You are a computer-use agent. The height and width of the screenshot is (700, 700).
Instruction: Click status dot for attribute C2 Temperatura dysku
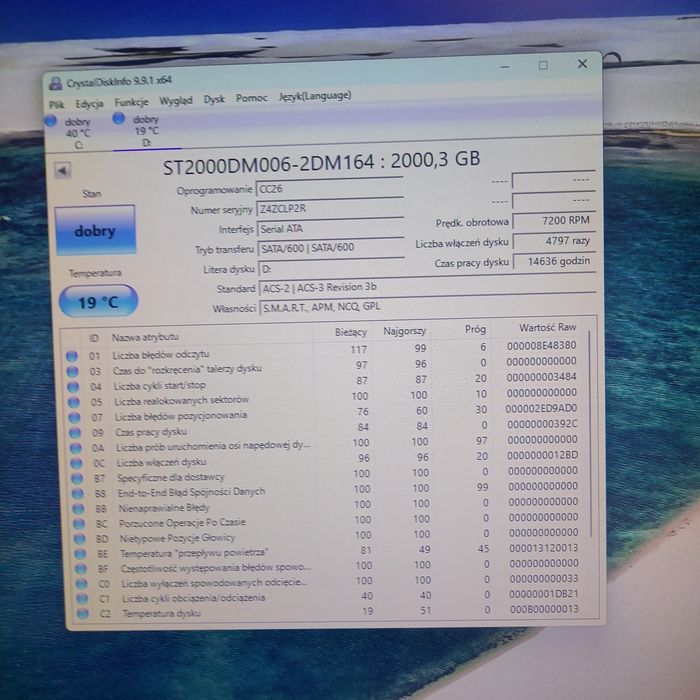tap(83, 613)
